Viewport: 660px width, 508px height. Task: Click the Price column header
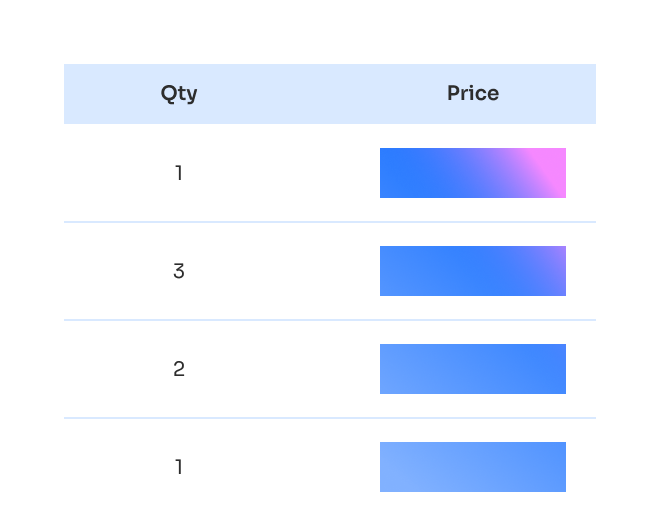472,93
